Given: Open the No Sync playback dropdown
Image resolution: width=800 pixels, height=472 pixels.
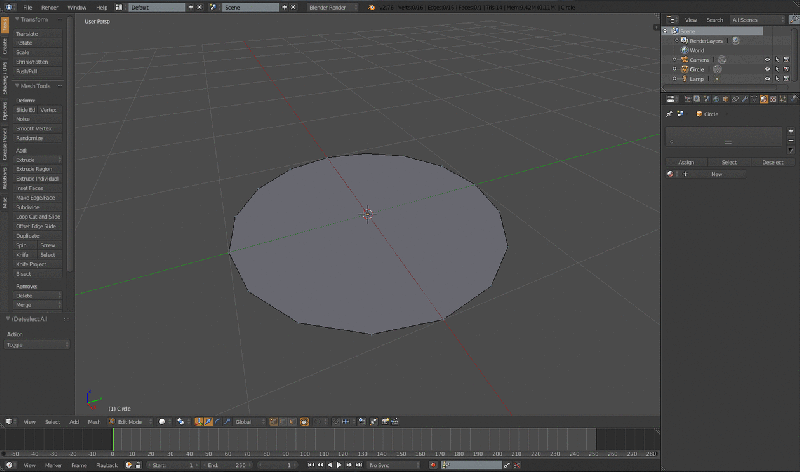Looking at the screenshot, I should click(x=392, y=465).
